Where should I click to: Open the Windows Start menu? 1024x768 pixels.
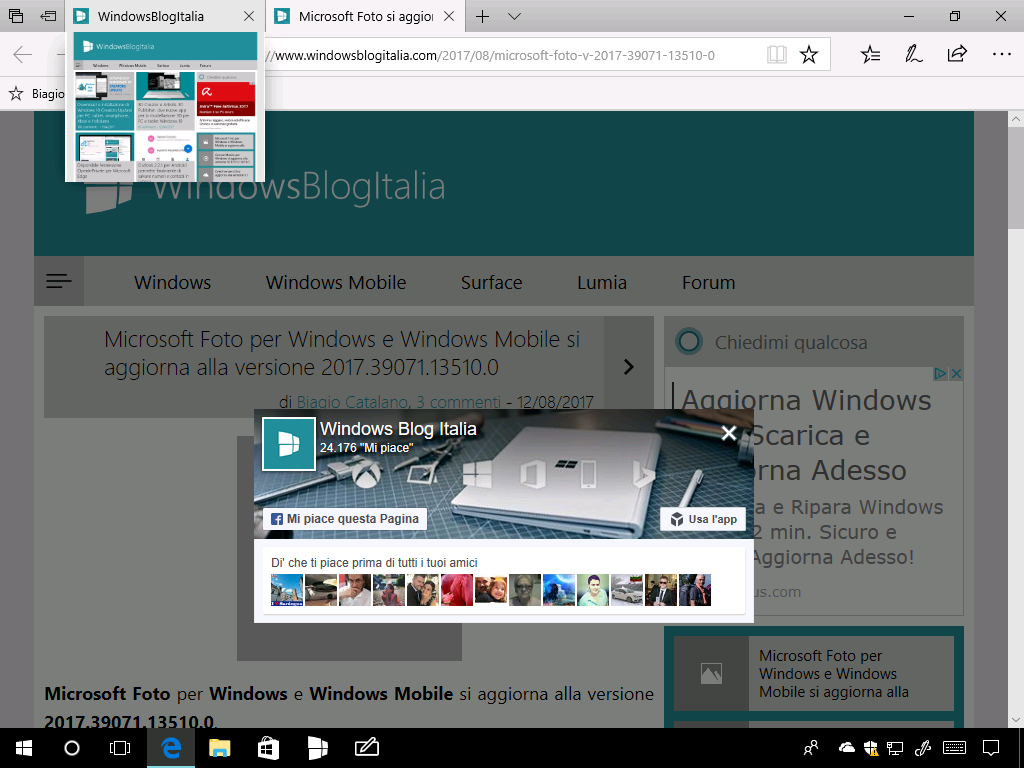tap(24, 748)
